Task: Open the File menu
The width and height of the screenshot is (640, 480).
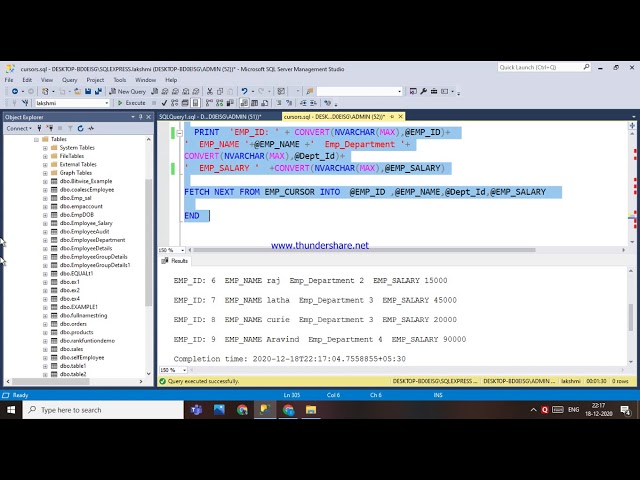Action: [x=9, y=80]
